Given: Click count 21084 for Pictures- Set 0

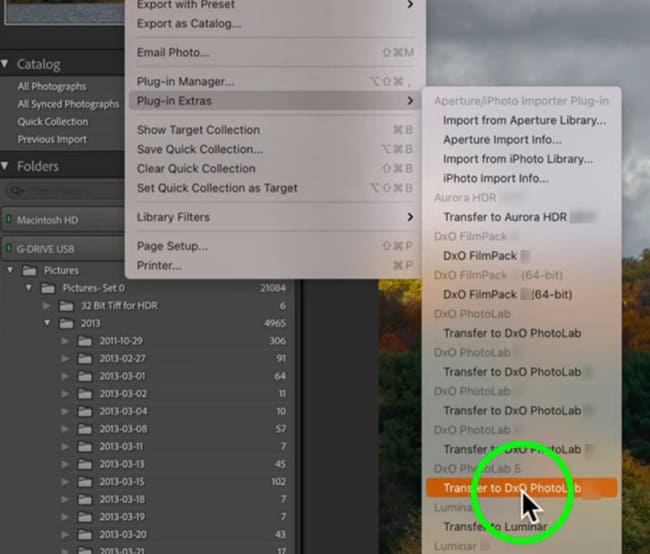Looking at the screenshot, I should point(273,287).
